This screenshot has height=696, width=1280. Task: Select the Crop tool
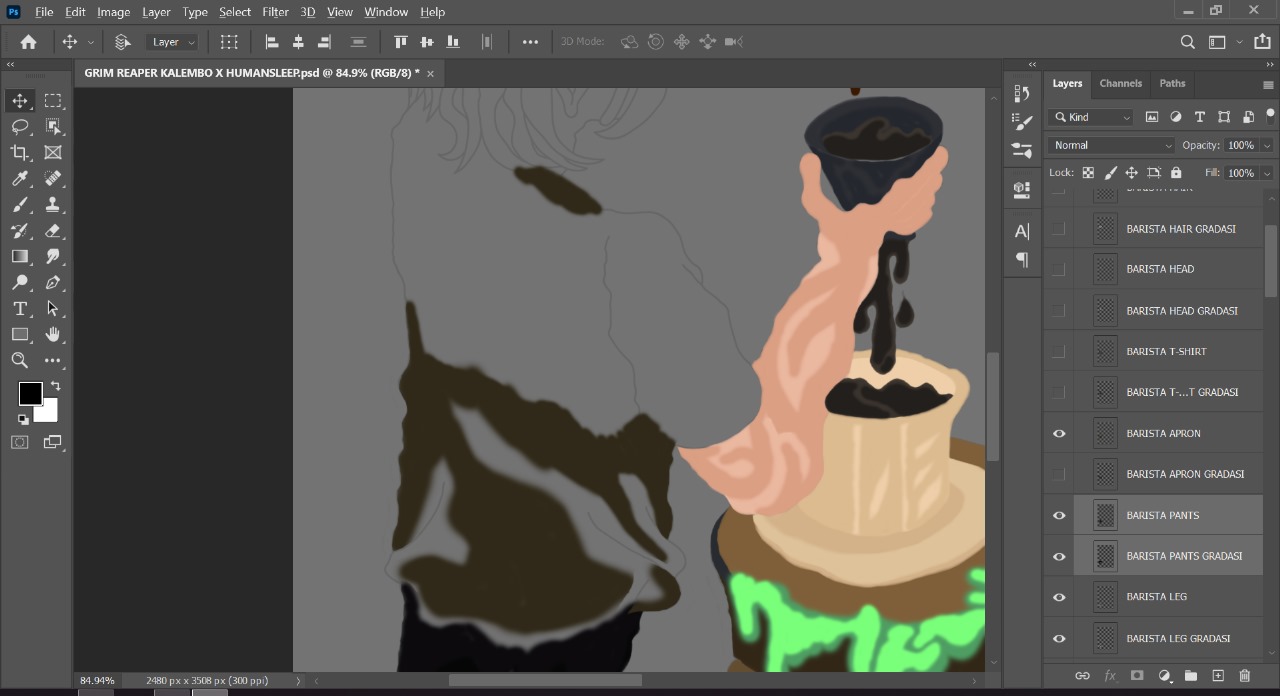[20, 152]
